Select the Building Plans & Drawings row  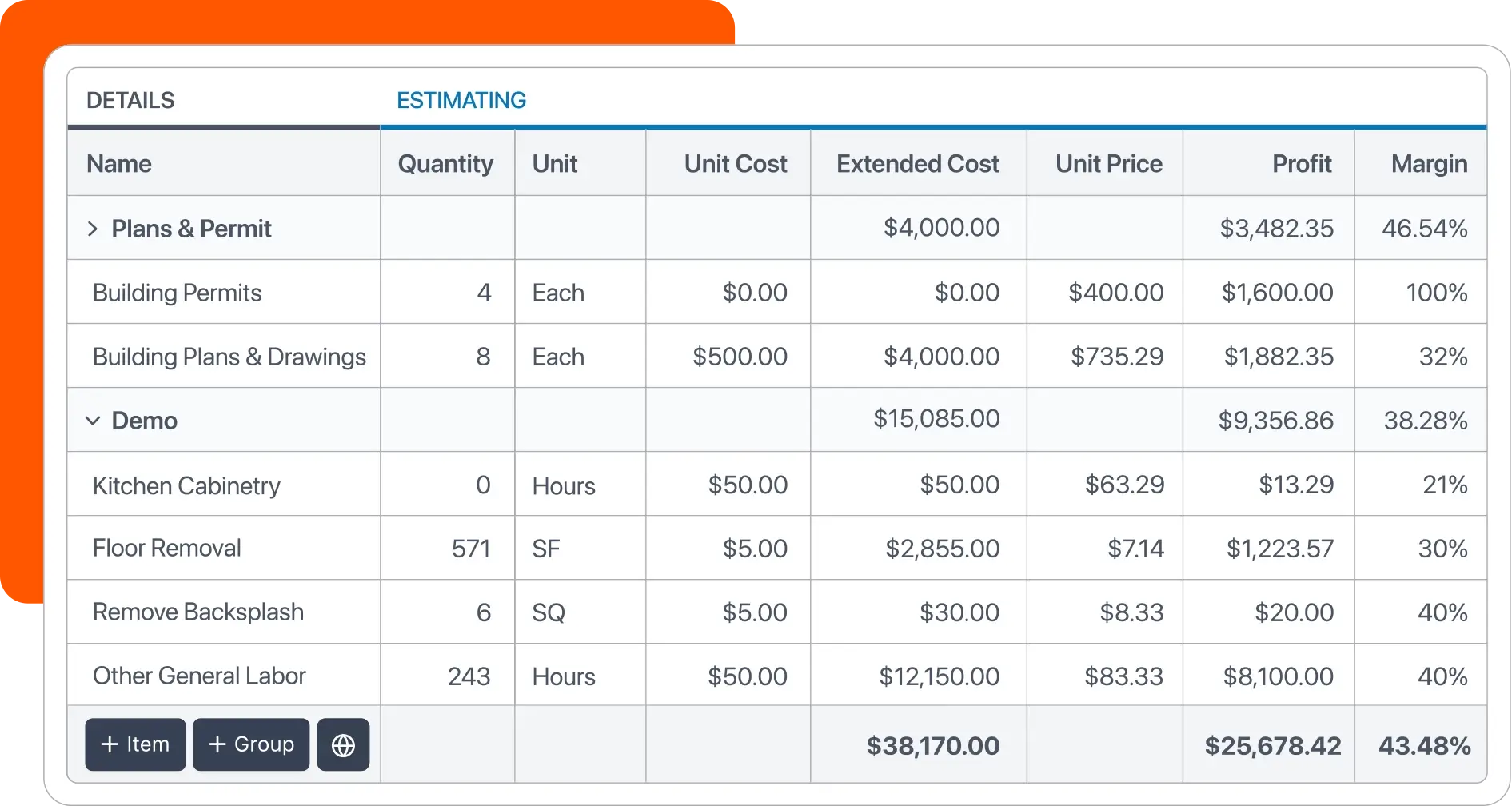[x=229, y=357]
